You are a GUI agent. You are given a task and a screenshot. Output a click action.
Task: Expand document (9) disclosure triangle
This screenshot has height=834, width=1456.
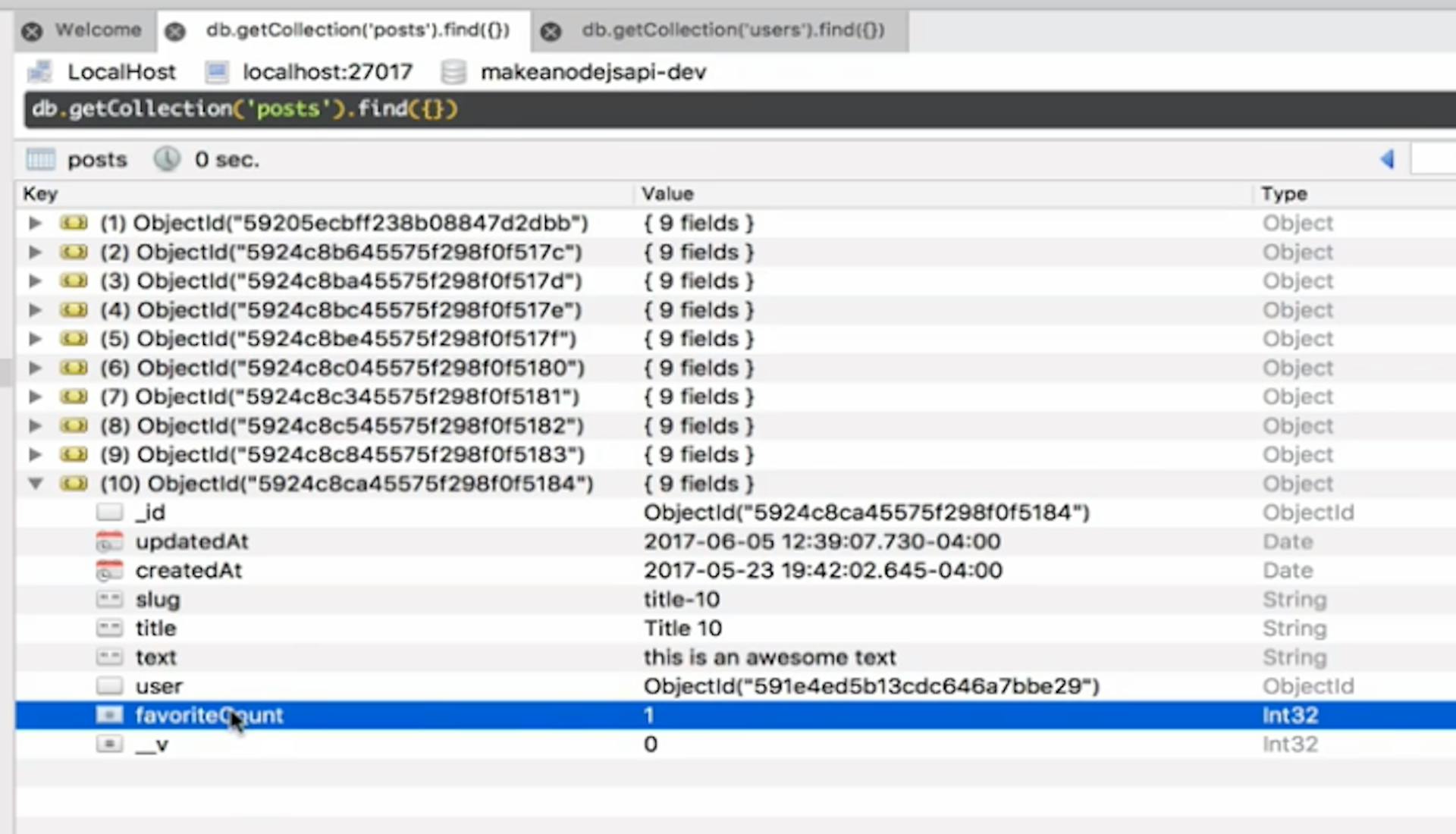coord(35,455)
